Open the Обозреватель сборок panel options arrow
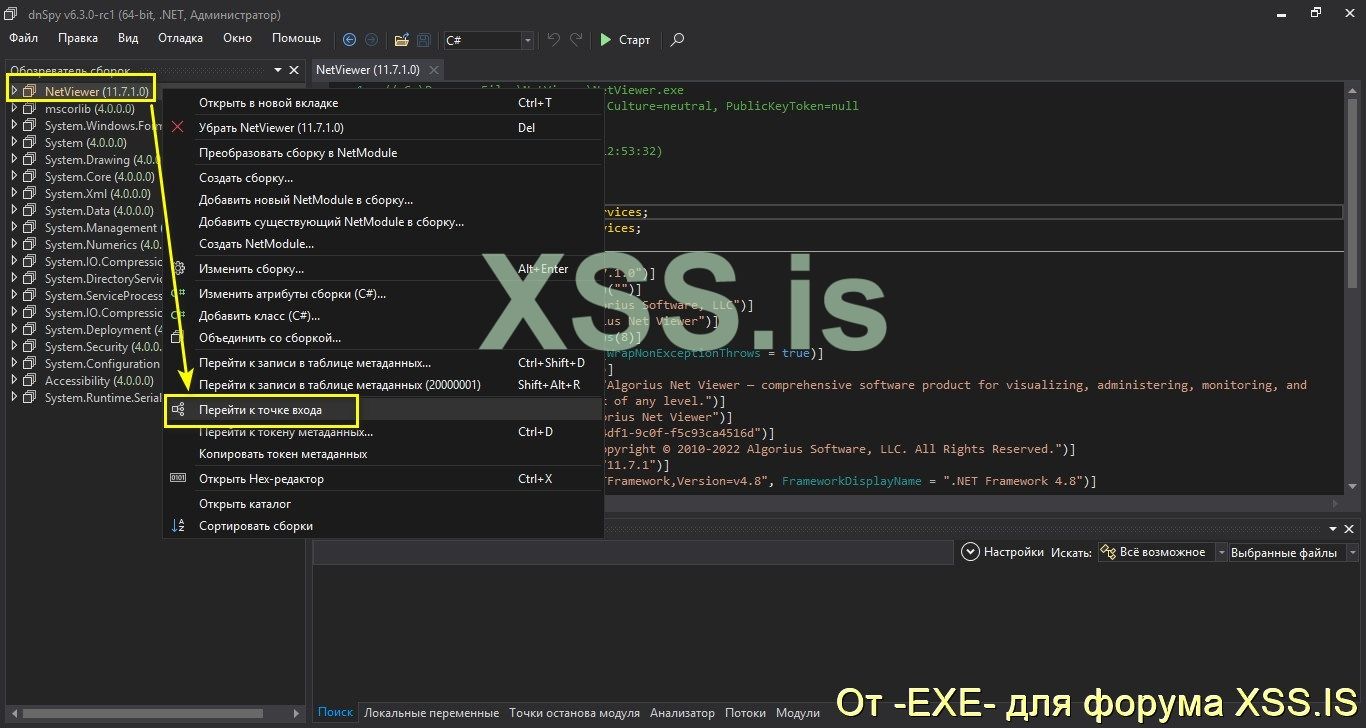 [x=277, y=70]
